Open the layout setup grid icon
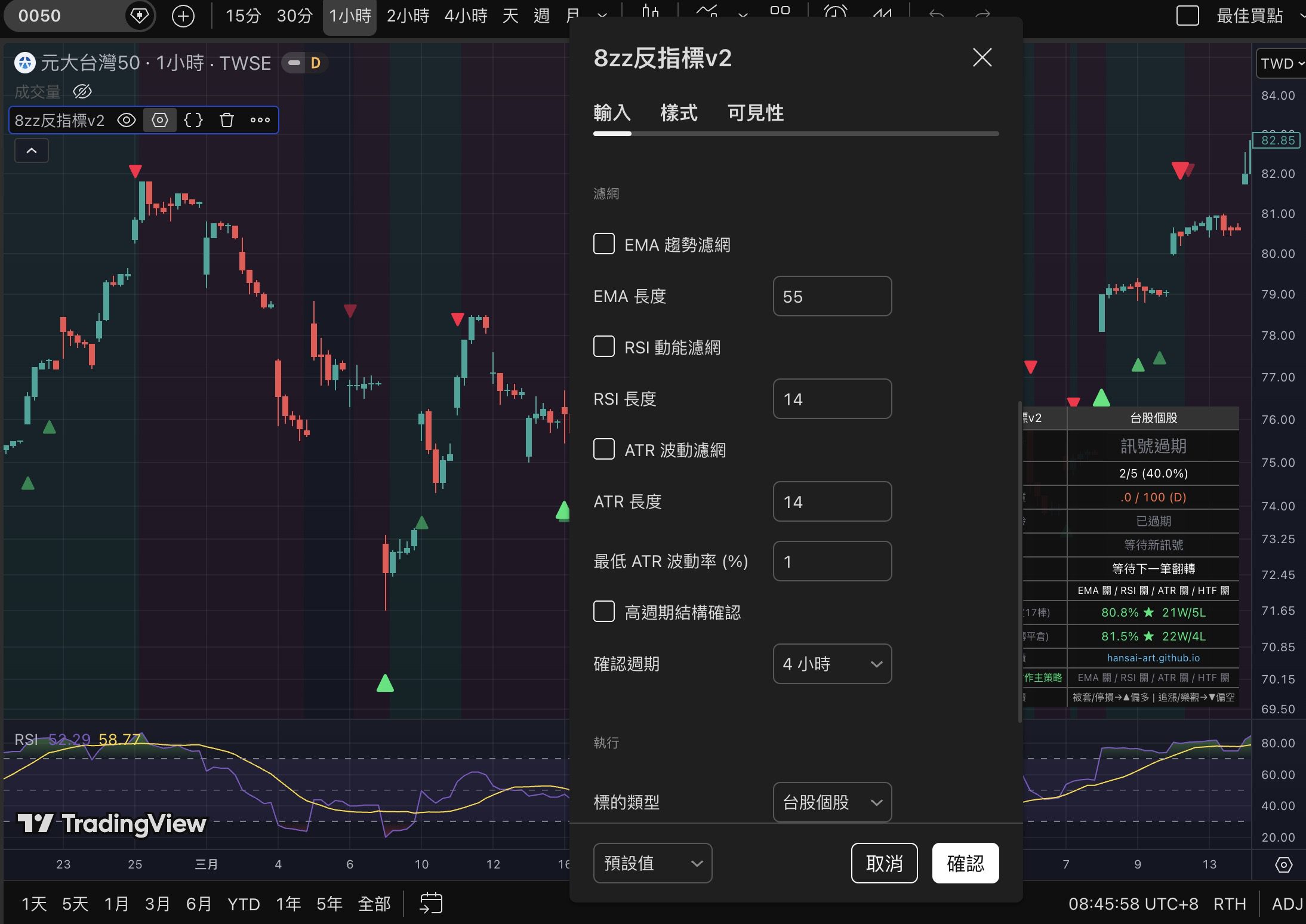 780,12
